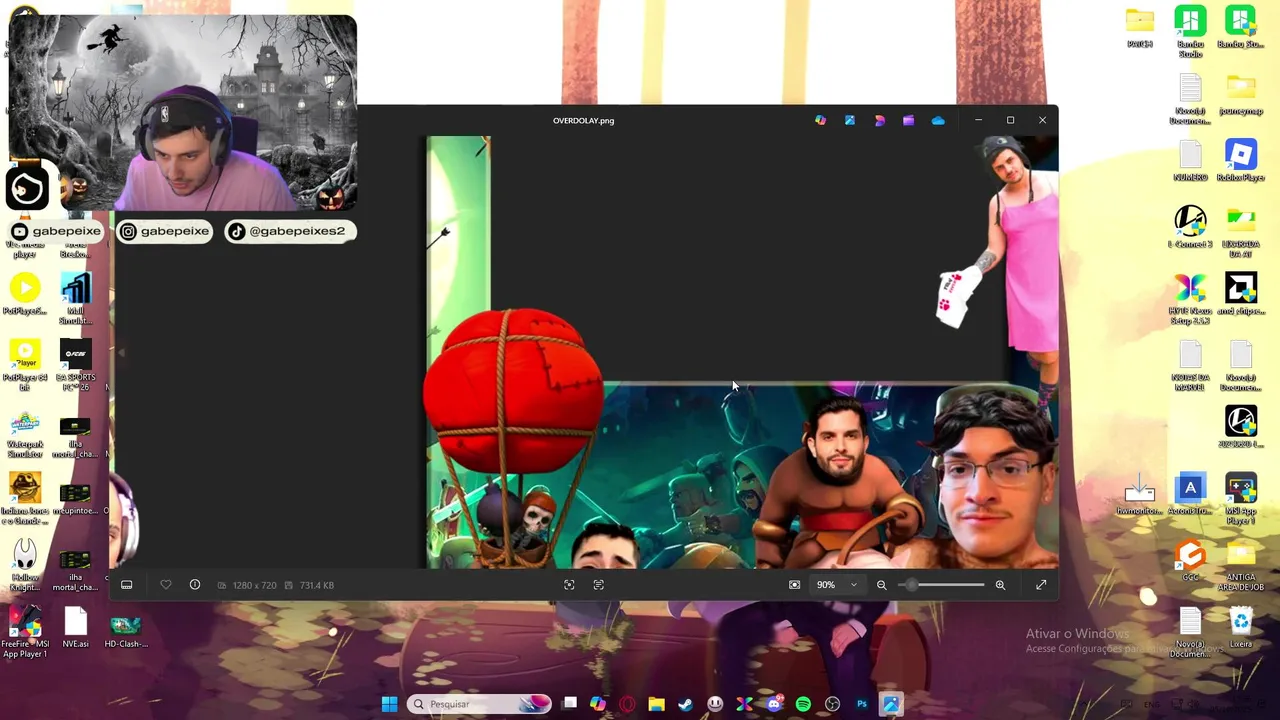Image resolution: width=1280 pixels, height=720 pixels.
Task: Open the file info icon in Photos
Action: [x=195, y=585]
